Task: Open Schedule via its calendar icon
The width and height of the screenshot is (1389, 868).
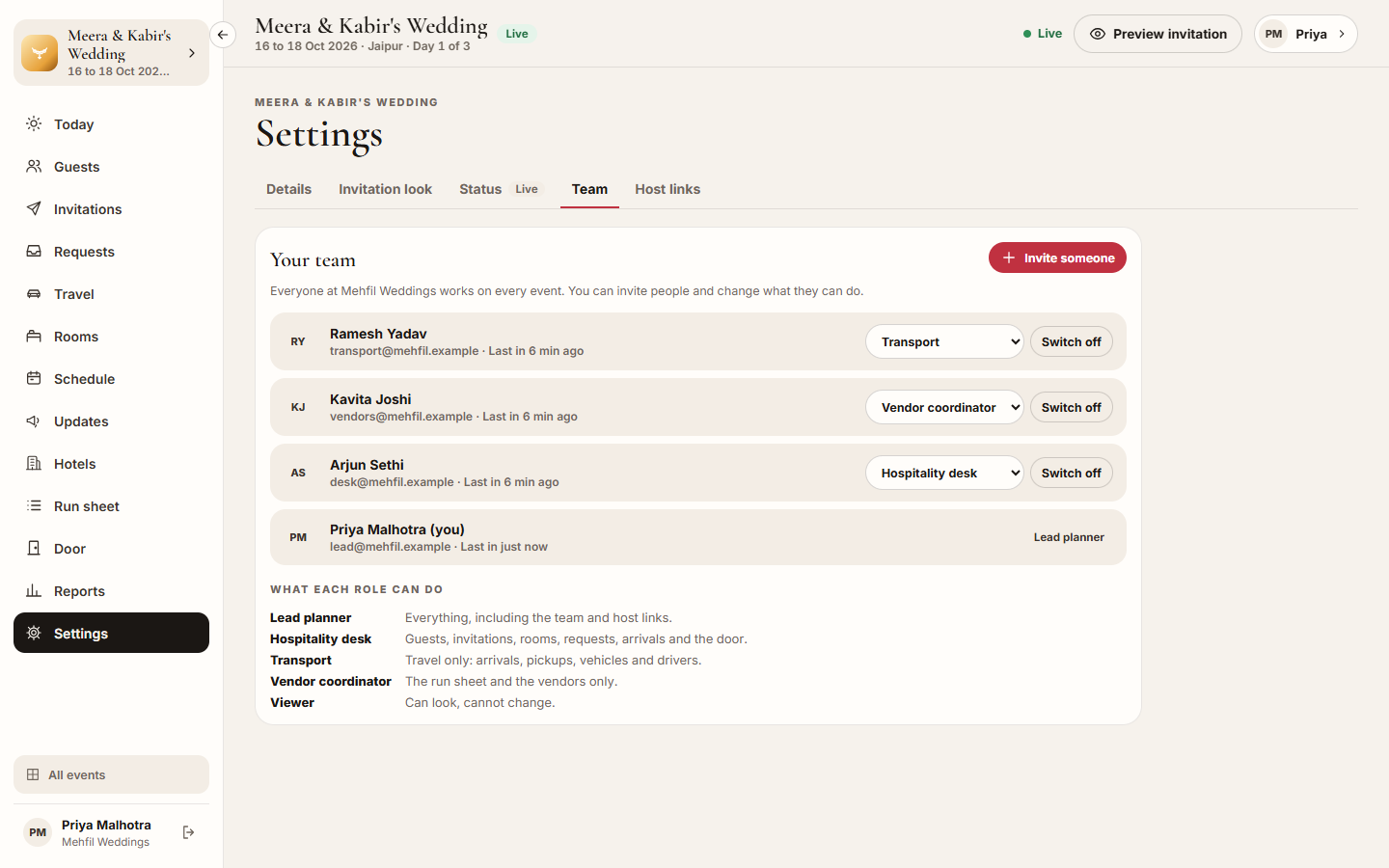Action: (x=34, y=379)
